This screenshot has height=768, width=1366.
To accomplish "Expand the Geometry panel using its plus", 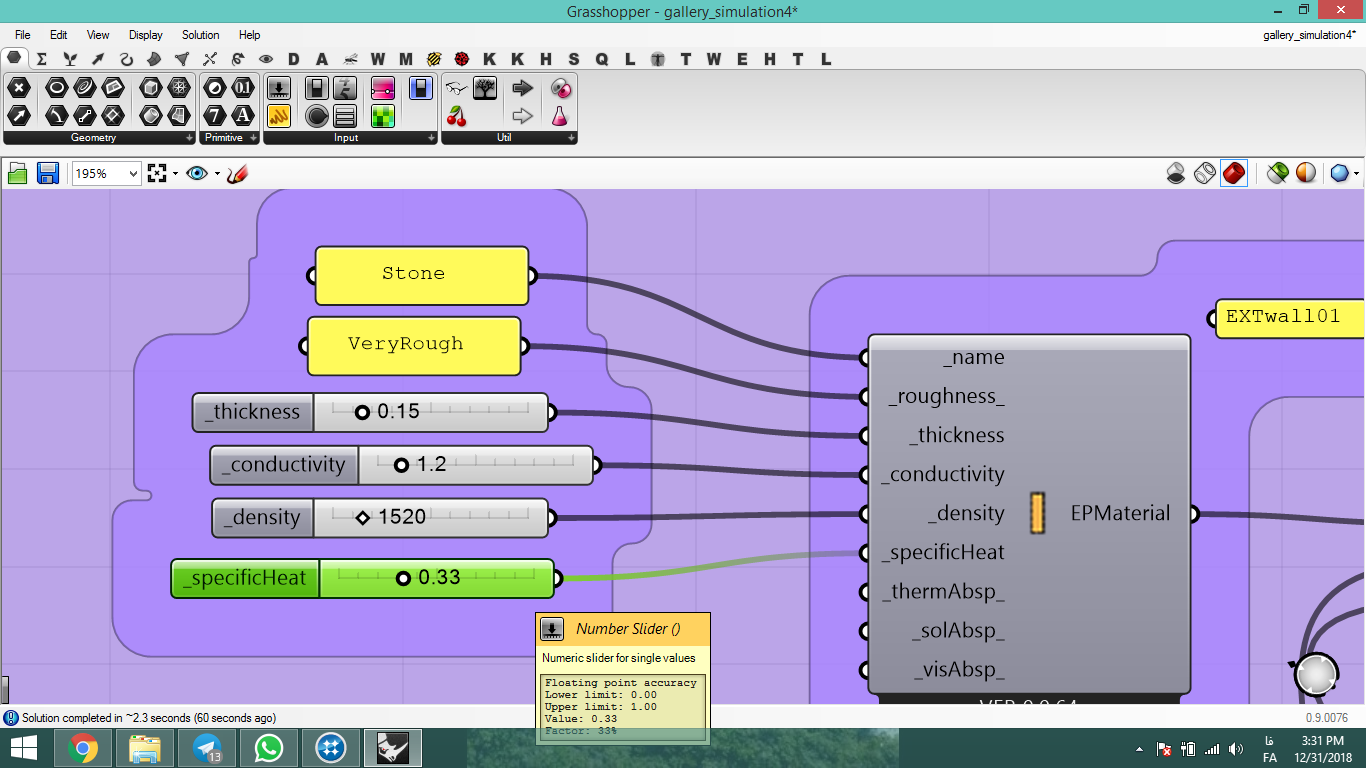I will [189, 138].
